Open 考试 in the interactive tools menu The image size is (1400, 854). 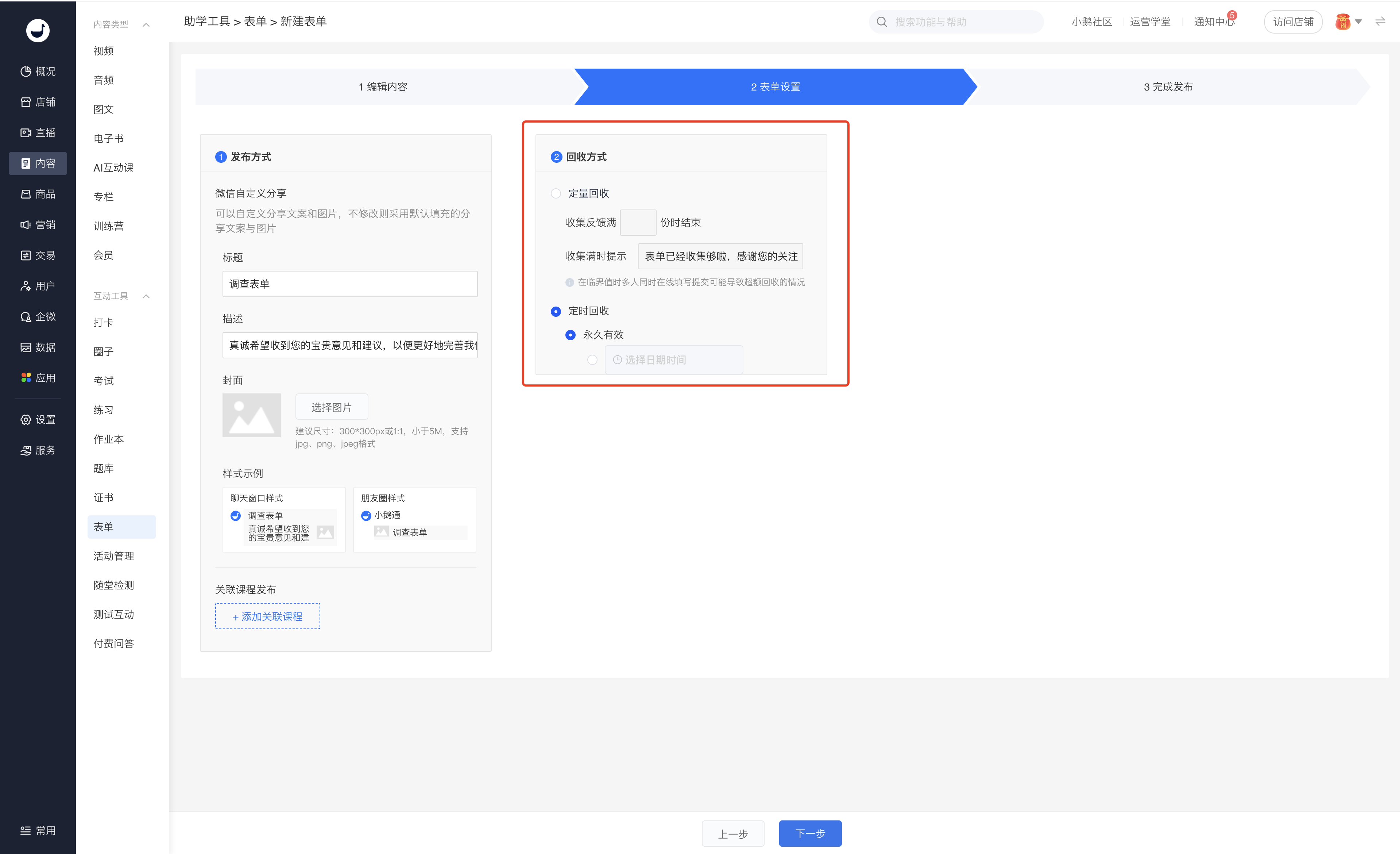[103, 381]
